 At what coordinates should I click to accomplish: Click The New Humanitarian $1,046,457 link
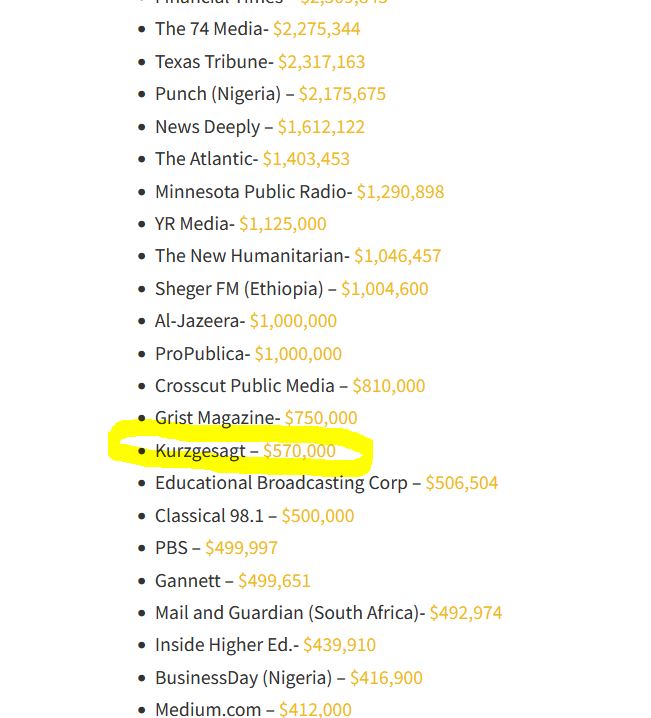click(397, 256)
